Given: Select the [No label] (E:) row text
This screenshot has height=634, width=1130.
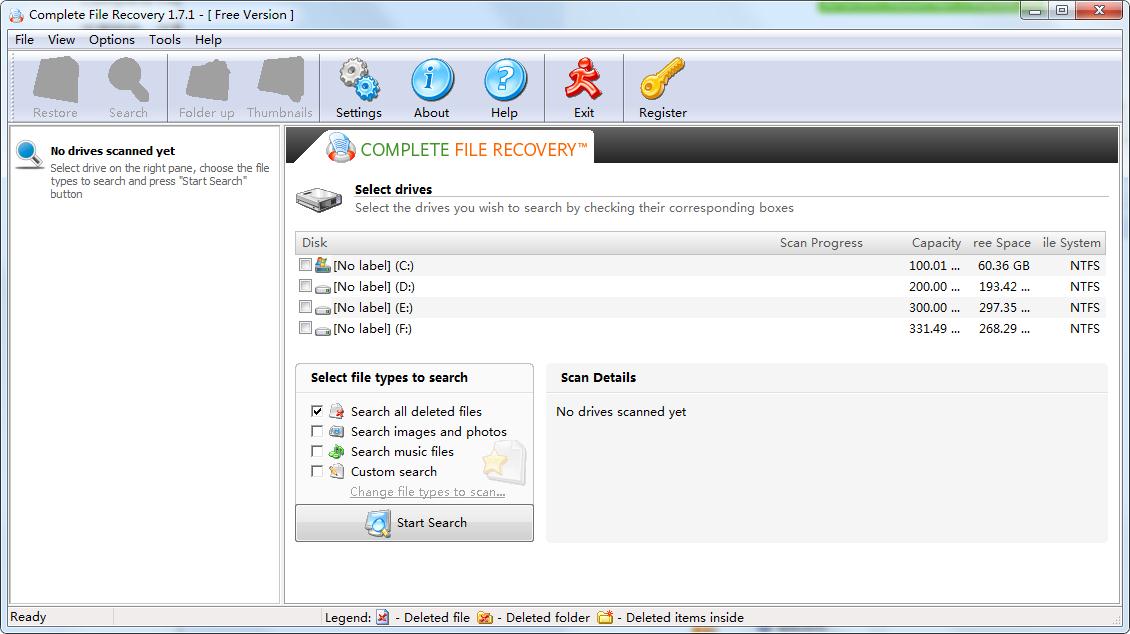Looking at the screenshot, I should [373, 308].
